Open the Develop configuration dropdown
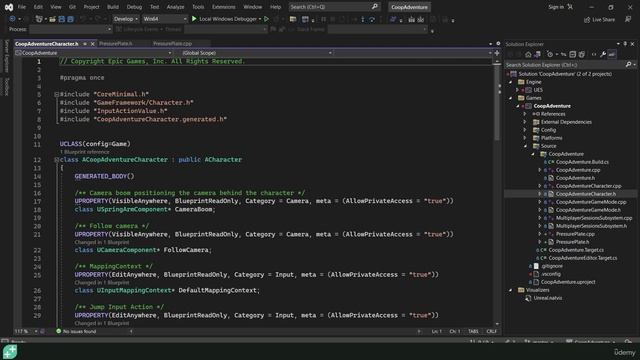Screen dimensions: 640x360 pyautogui.click(x=125, y=19)
